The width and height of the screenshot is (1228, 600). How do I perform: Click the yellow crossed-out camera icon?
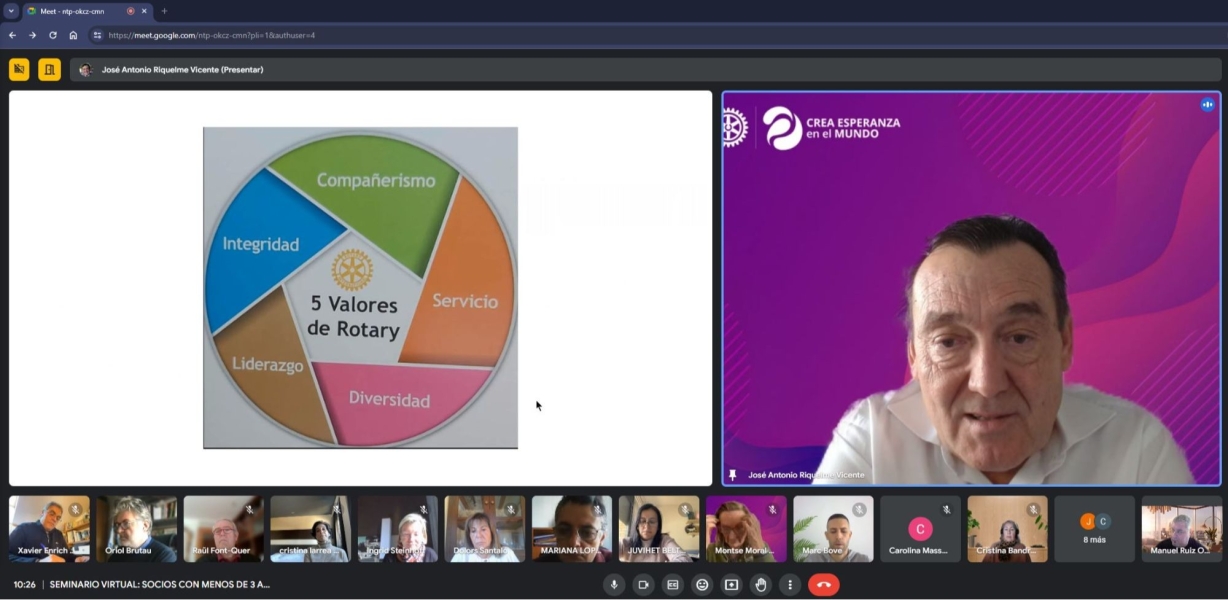click(x=19, y=69)
